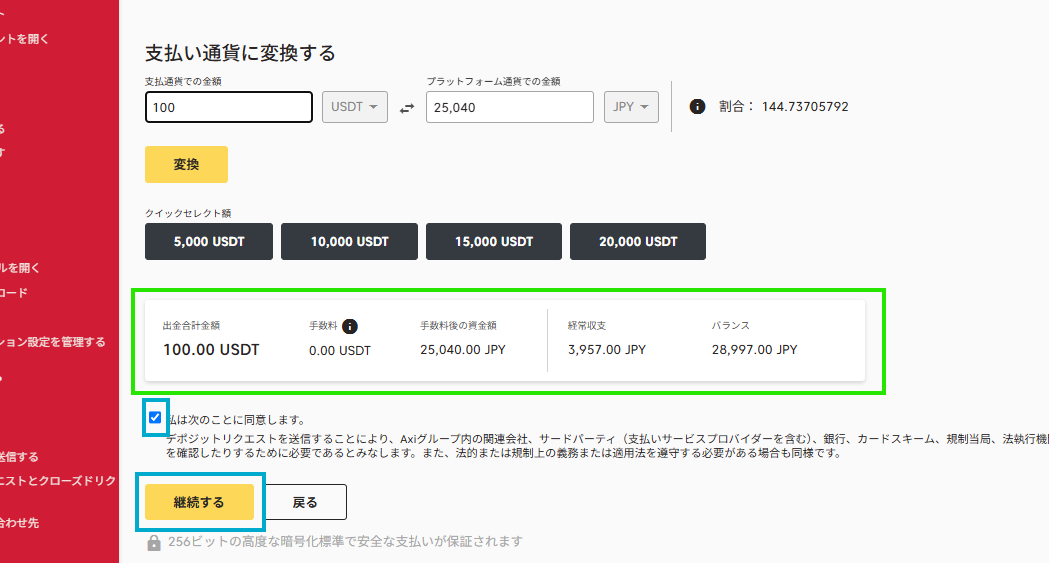Click the 28,997.00 JPY balance value
The image size is (1049, 563).
(x=755, y=350)
